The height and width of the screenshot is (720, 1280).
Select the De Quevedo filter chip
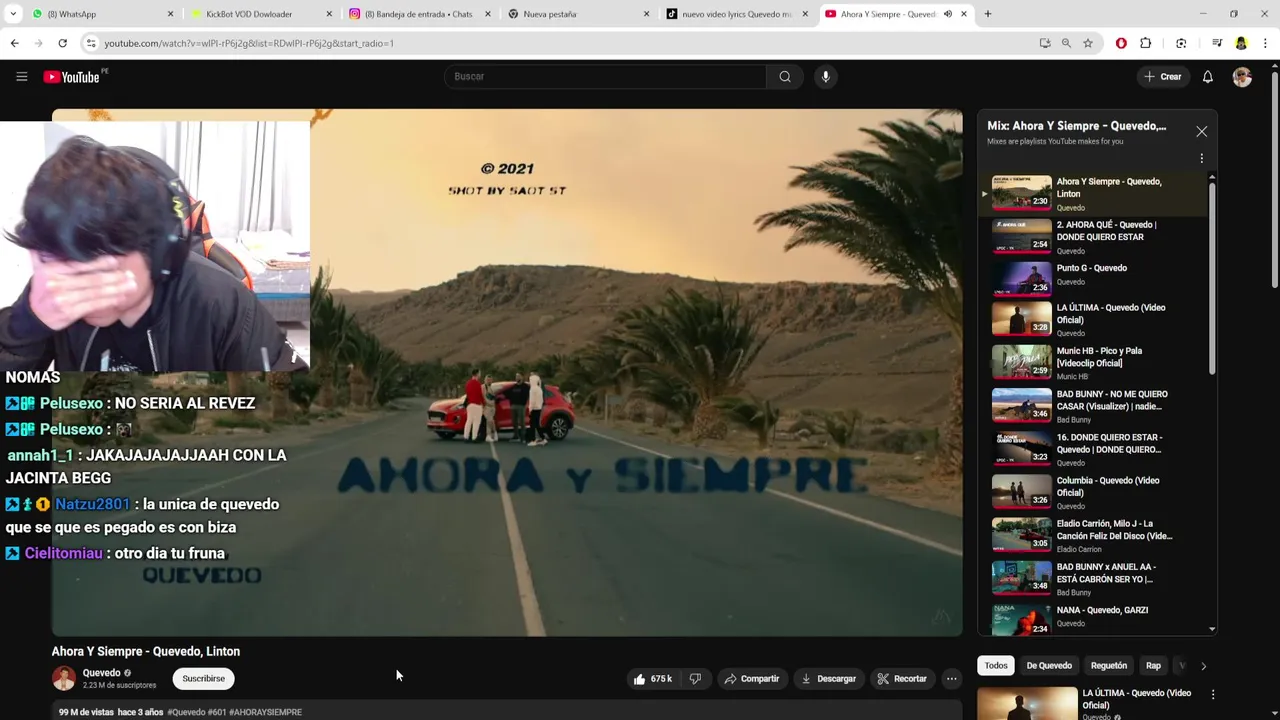1049,666
